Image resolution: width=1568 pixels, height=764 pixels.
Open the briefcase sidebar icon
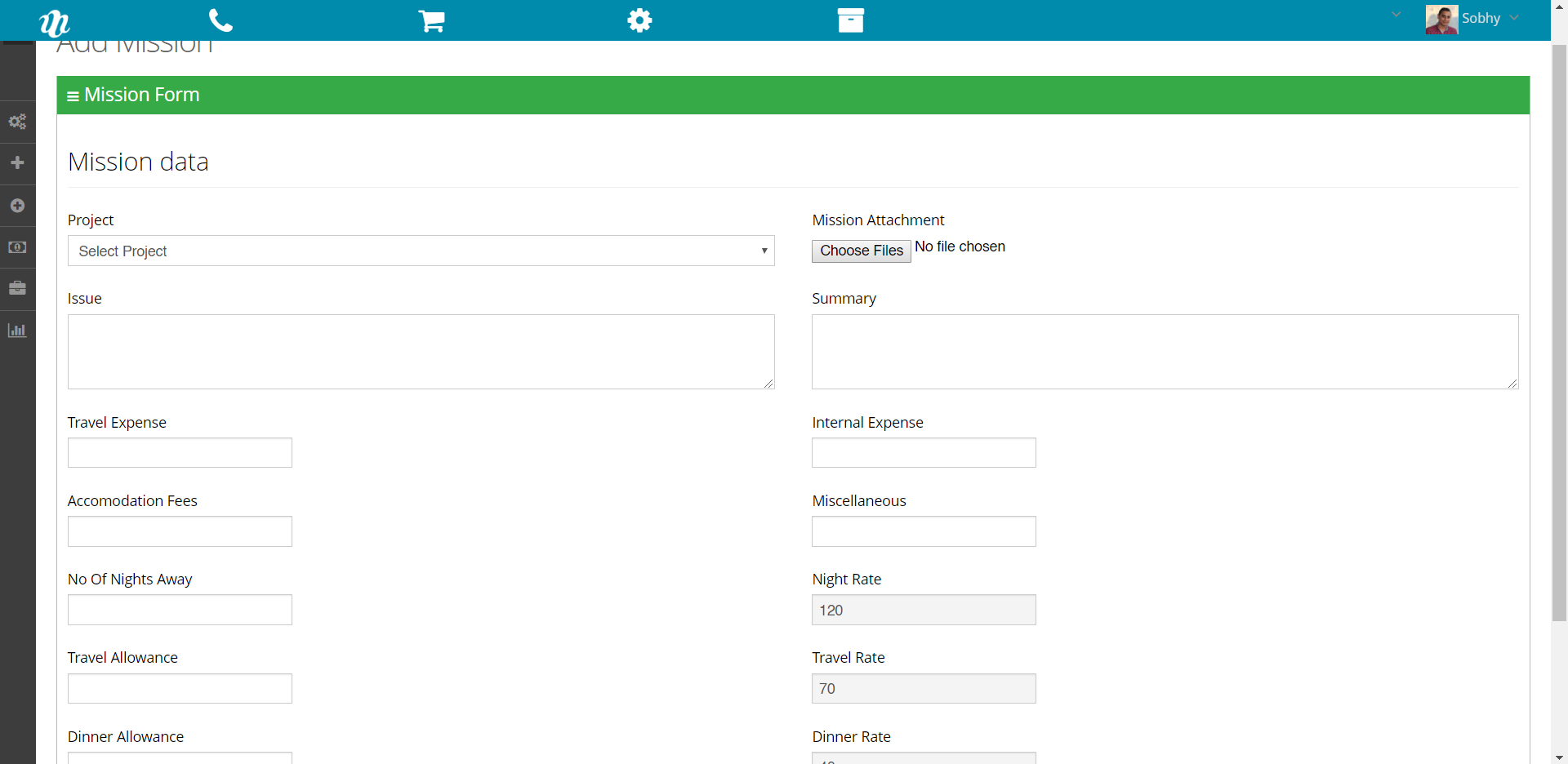point(17,288)
